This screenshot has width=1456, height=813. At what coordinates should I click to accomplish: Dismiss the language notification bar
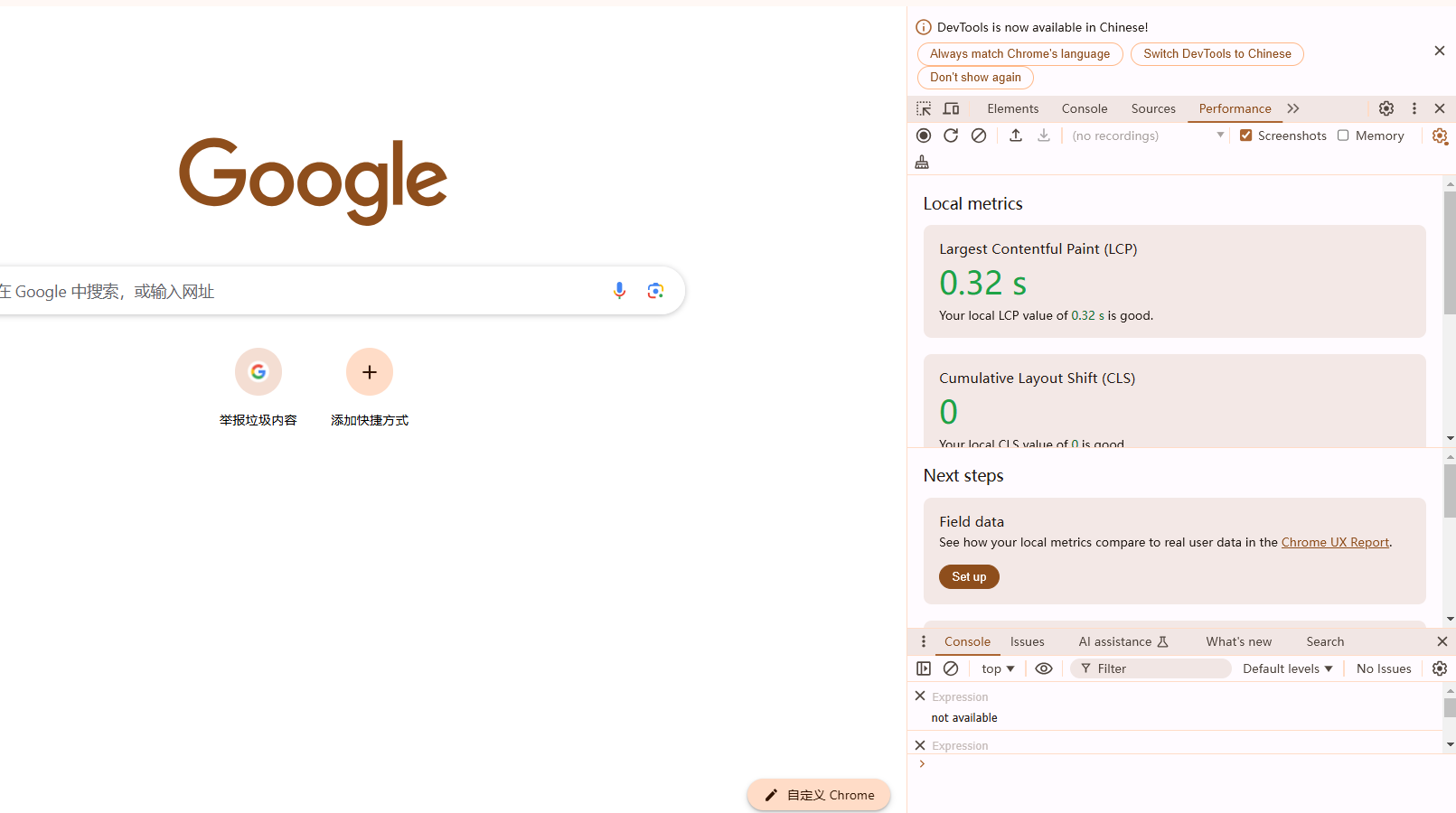point(1440,51)
